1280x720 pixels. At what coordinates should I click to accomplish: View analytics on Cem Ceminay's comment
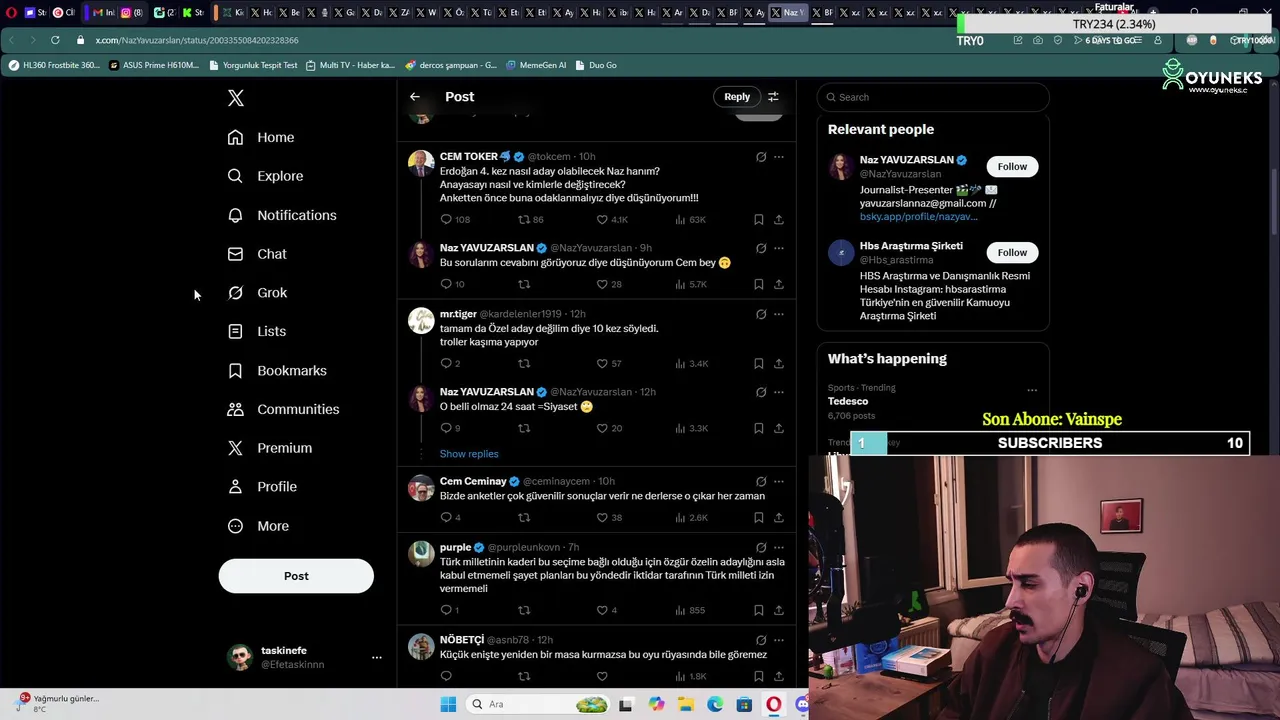coord(691,517)
